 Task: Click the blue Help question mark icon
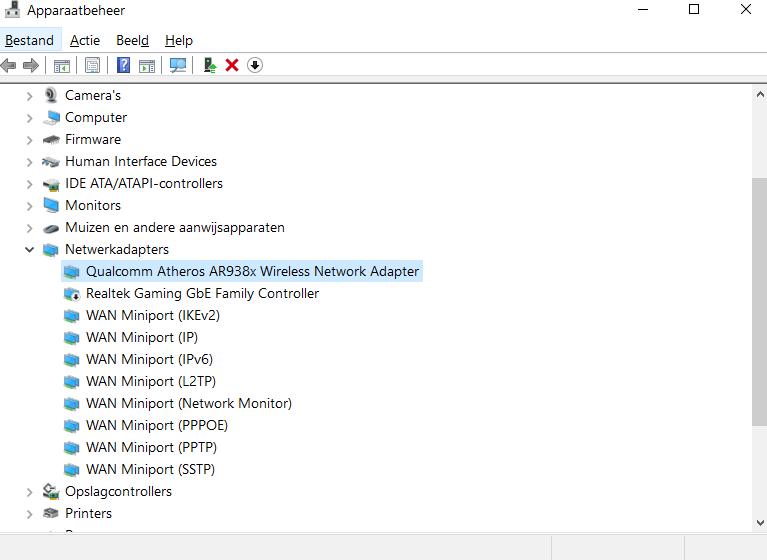click(x=123, y=65)
